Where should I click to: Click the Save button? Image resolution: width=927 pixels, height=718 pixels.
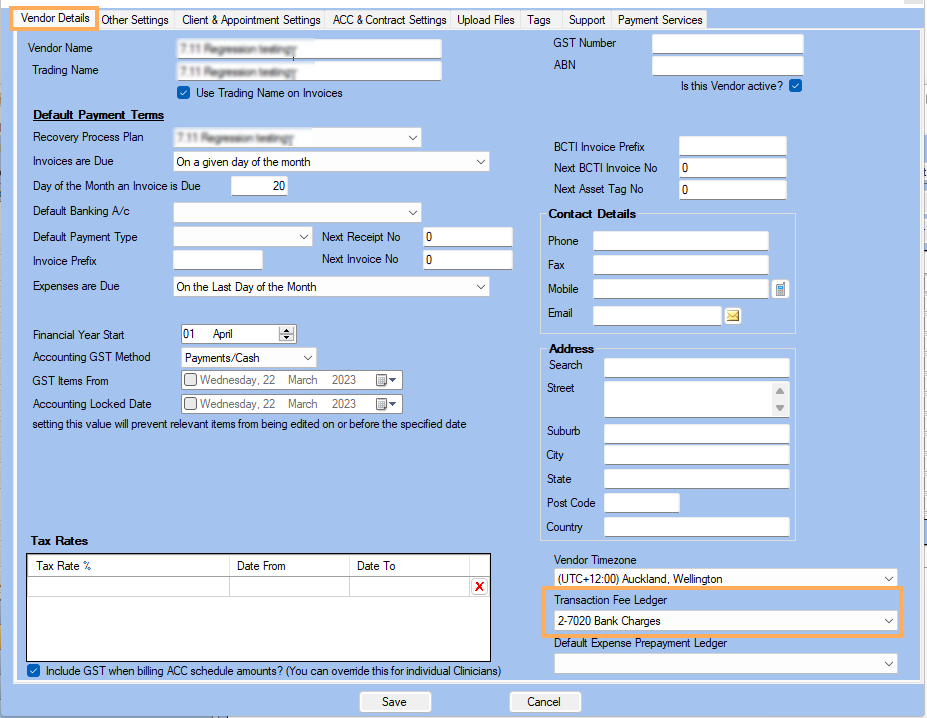pyautogui.click(x=394, y=702)
